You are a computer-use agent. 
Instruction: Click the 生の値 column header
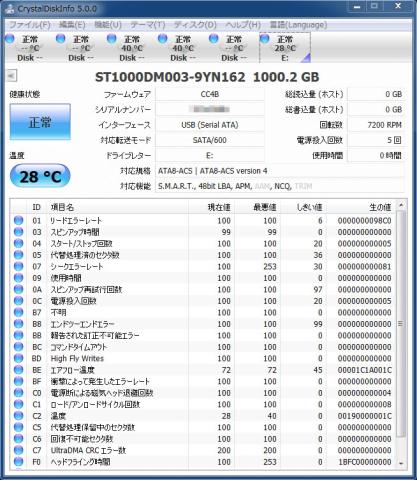point(361,207)
